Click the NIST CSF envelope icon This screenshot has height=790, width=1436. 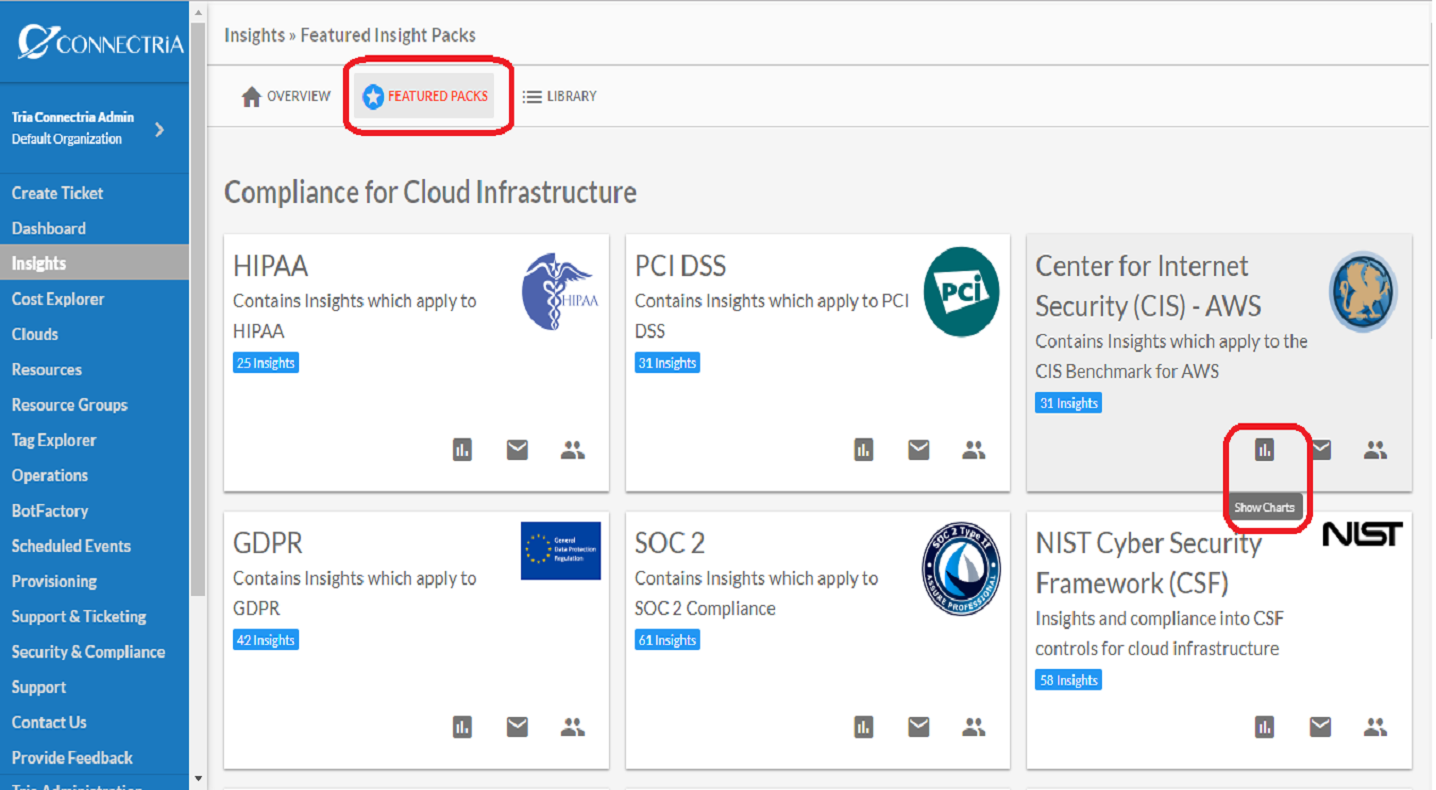1321,727
